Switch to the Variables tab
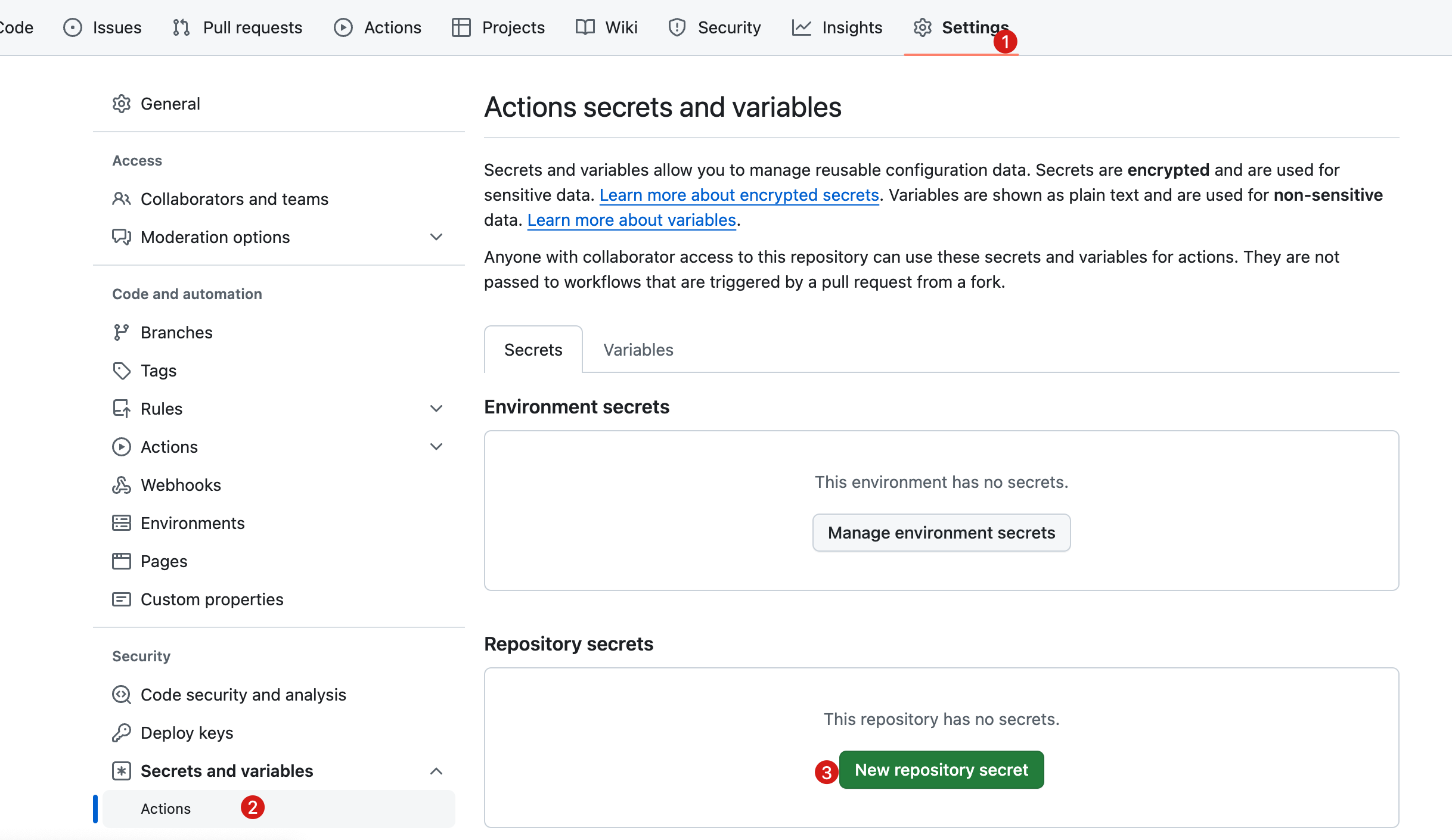This screenshot has width=1452, height=840. click(638, 350)
